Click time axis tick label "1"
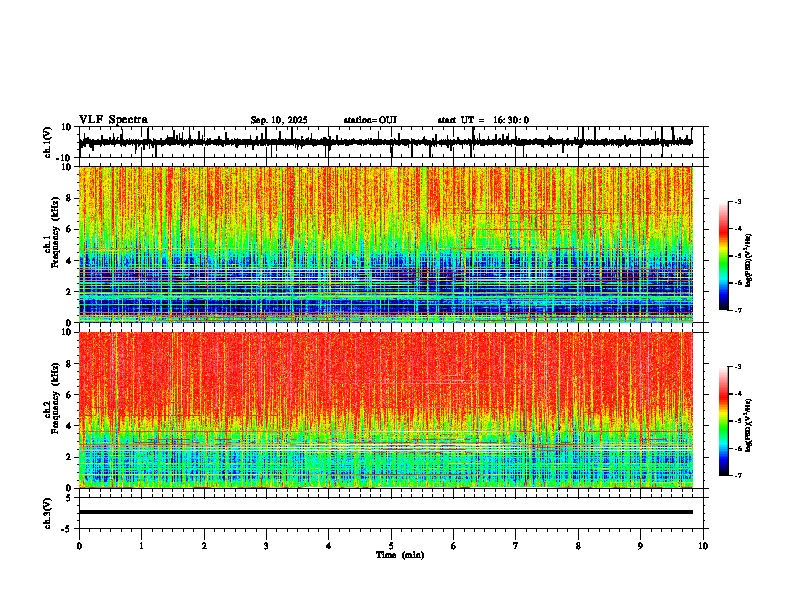The image size is (792, 612). tap(141, 546)
